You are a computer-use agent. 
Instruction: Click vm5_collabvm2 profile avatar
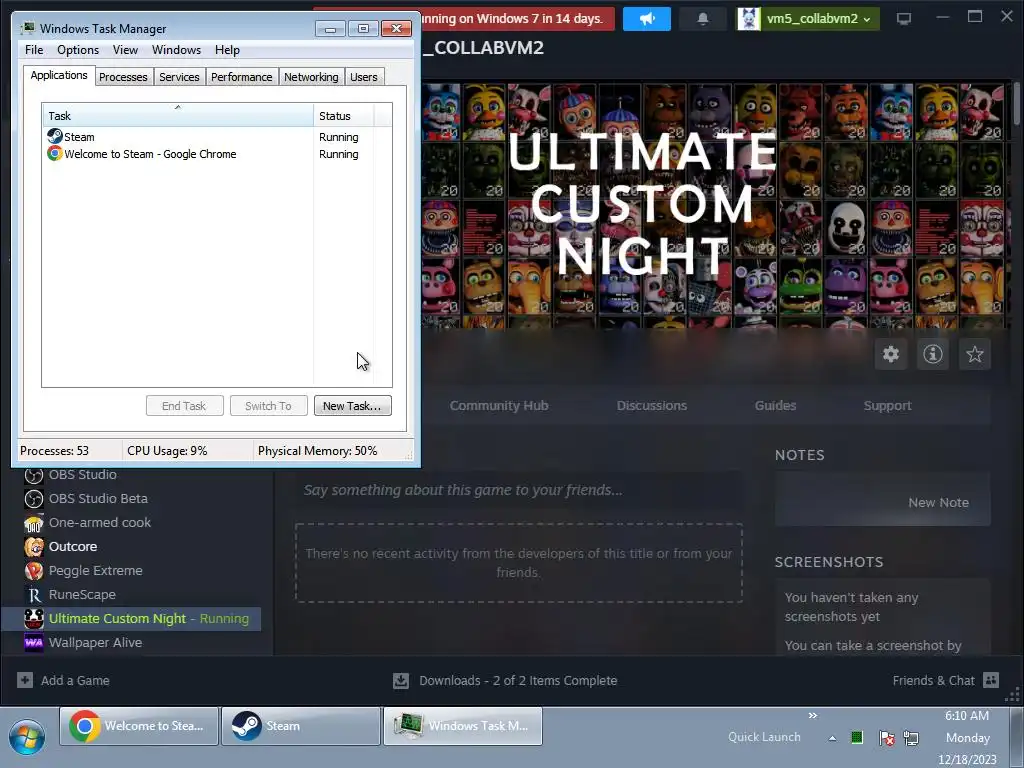click(748, 18)
